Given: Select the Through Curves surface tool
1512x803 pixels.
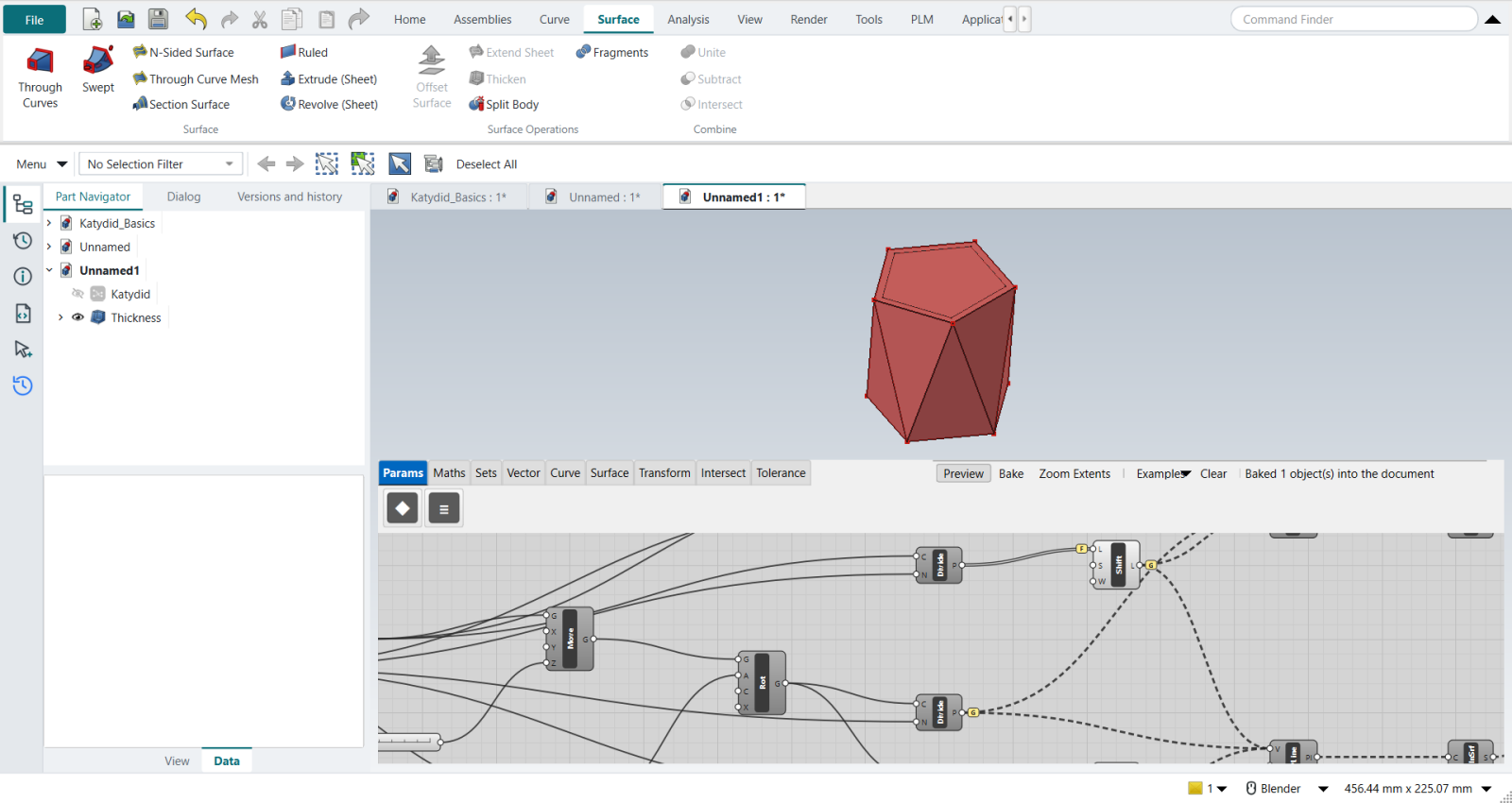Looking at the screenshot, I should click(40, 77).
